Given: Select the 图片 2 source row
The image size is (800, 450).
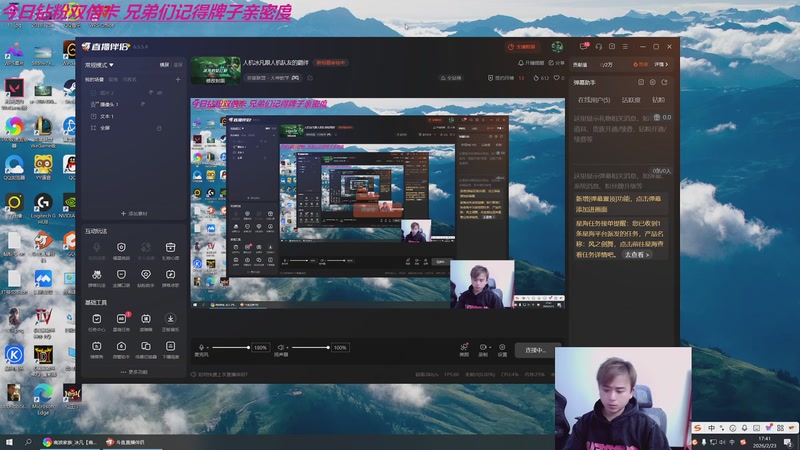Looking at the screenshot, I should 133,93.
